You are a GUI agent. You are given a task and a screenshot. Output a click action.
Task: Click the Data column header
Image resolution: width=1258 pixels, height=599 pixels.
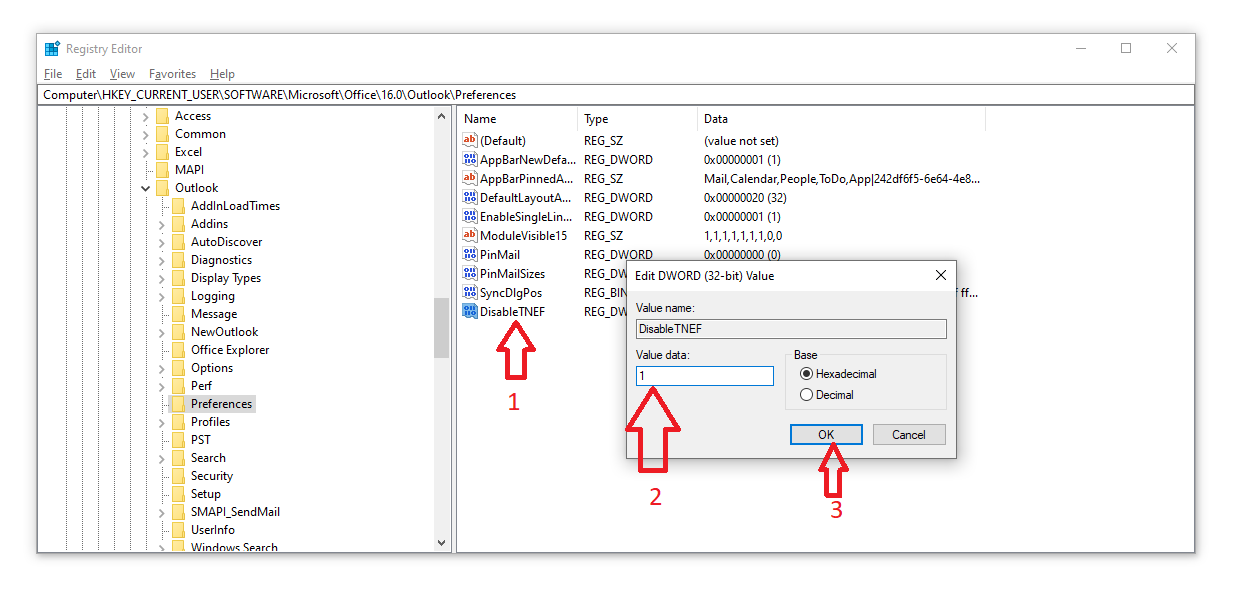coord(841,119)
